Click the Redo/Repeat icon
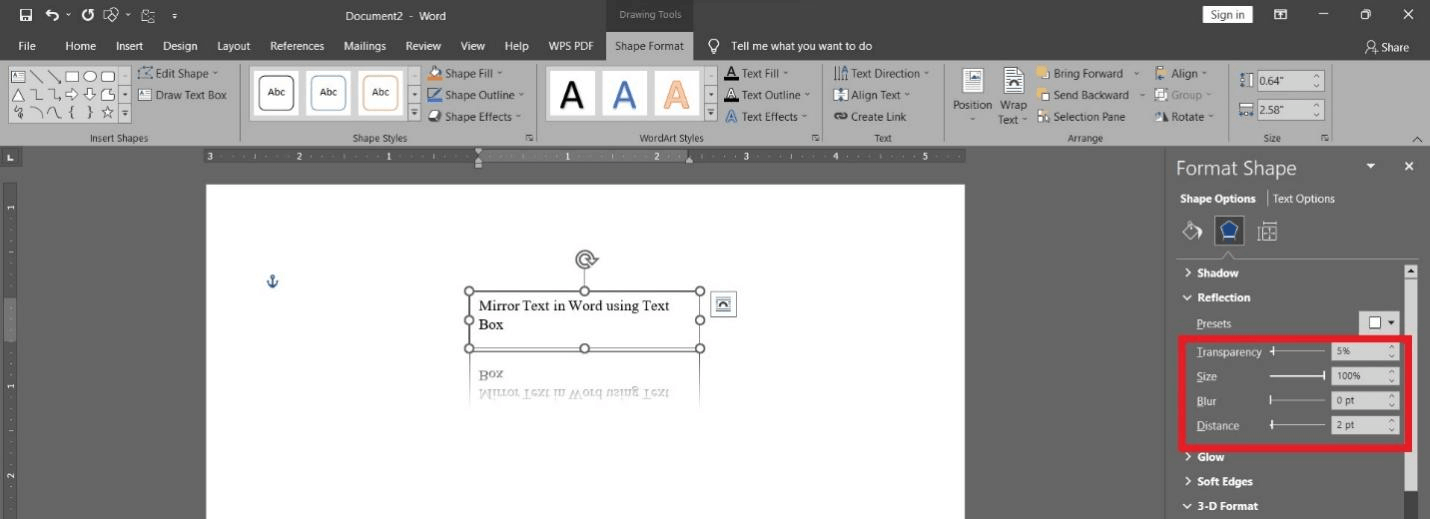The image size is (1430, 519). click(87, 15)
